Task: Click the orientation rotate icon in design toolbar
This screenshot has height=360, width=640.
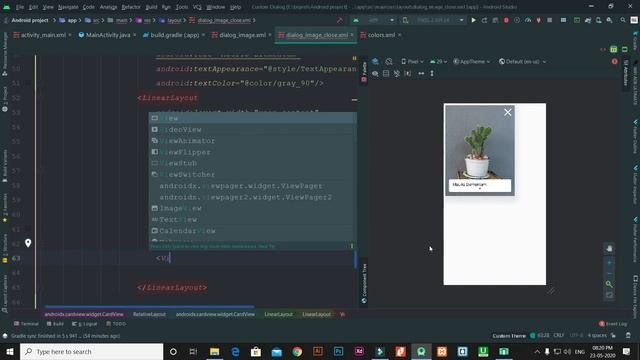Action: [x=389, y=62]
